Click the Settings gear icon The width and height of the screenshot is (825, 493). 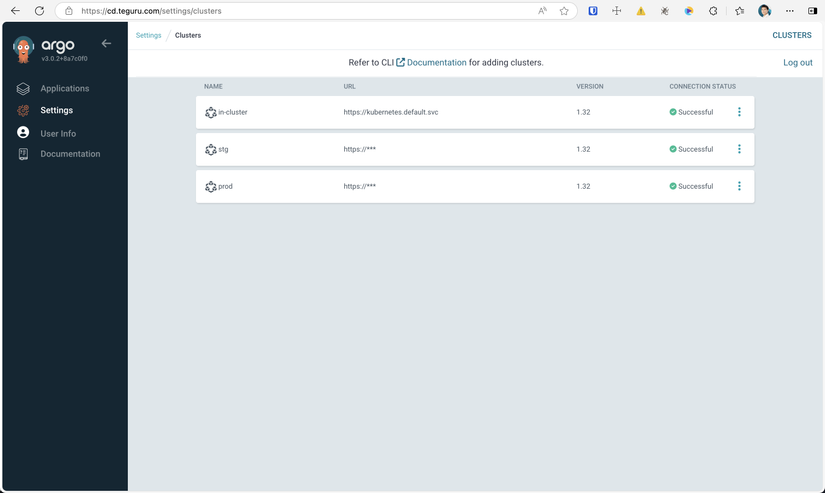click(23, 110)
